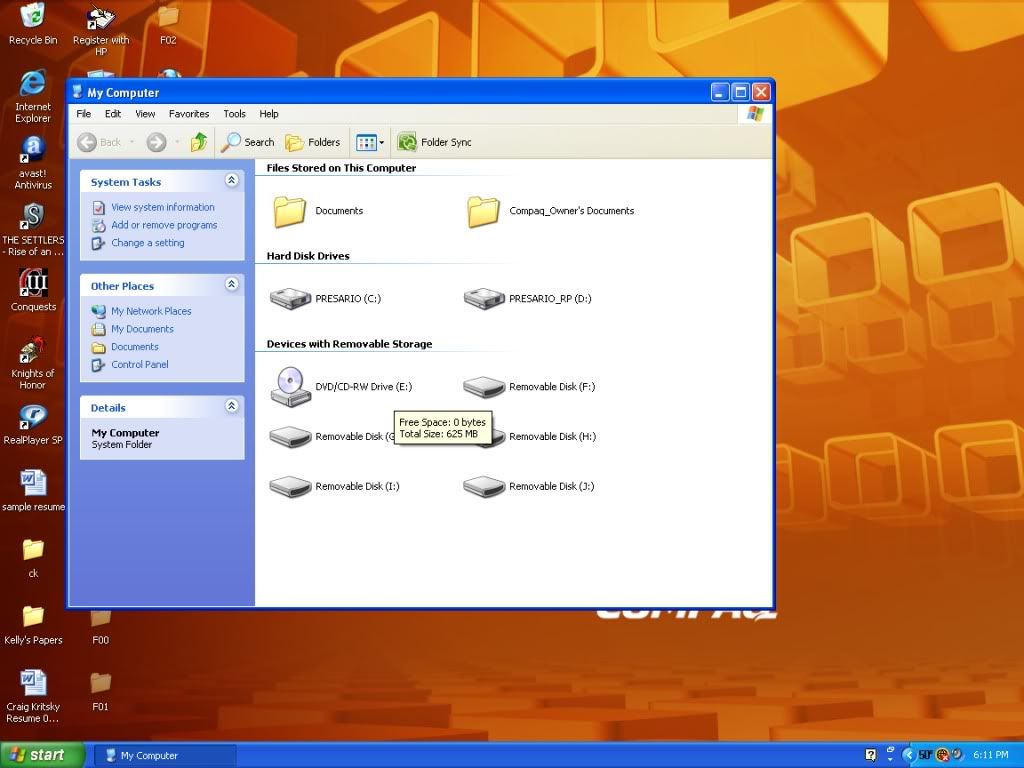Click the Forward navigation button
Viewport: 1024px width, 768px height.
pyautogui.click(x=157, y=142)
